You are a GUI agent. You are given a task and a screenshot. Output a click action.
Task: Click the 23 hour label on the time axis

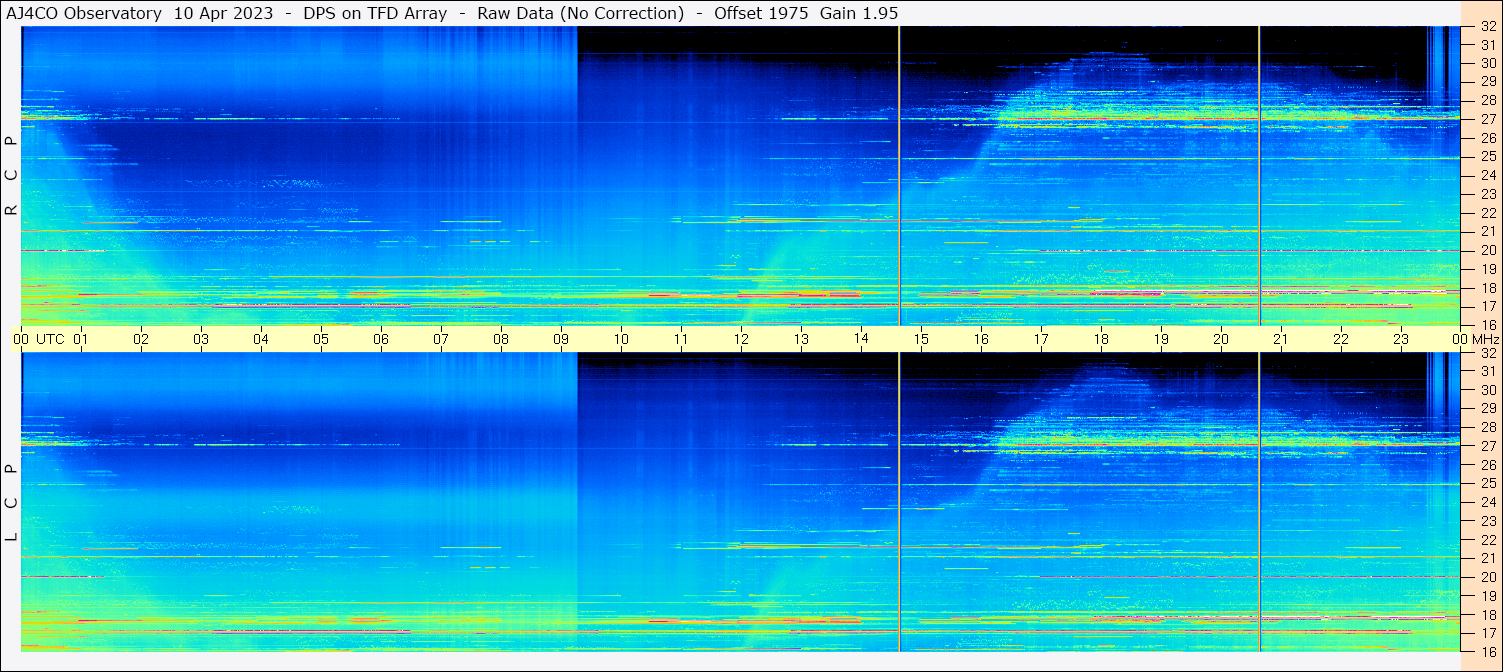(x=1401, y=339)
